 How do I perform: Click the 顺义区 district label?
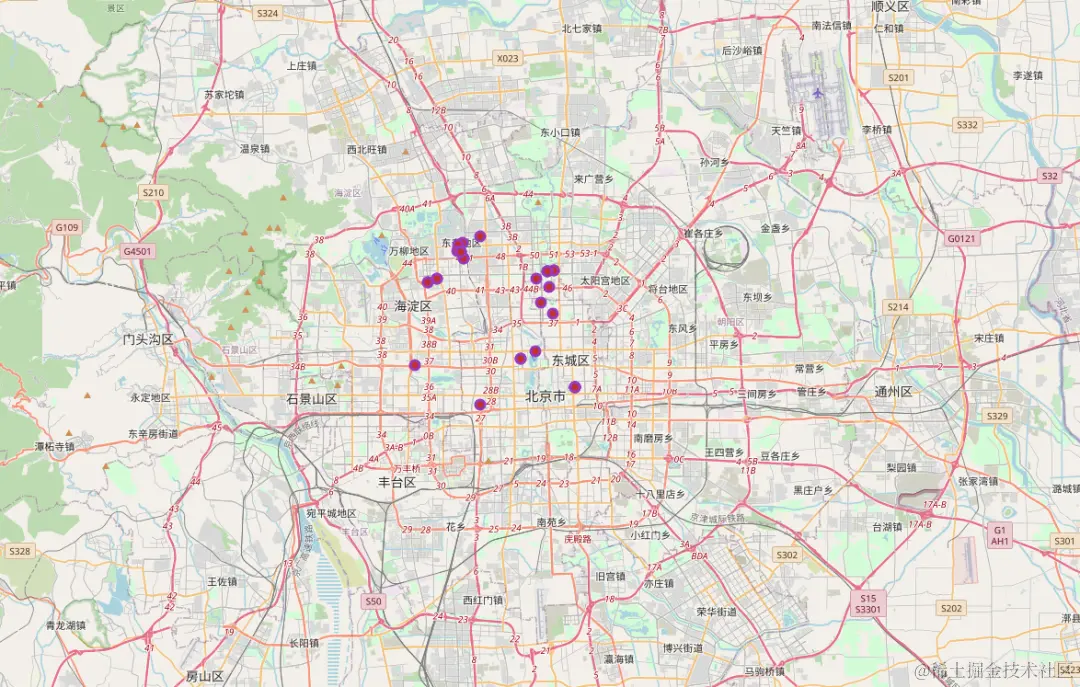891,7
